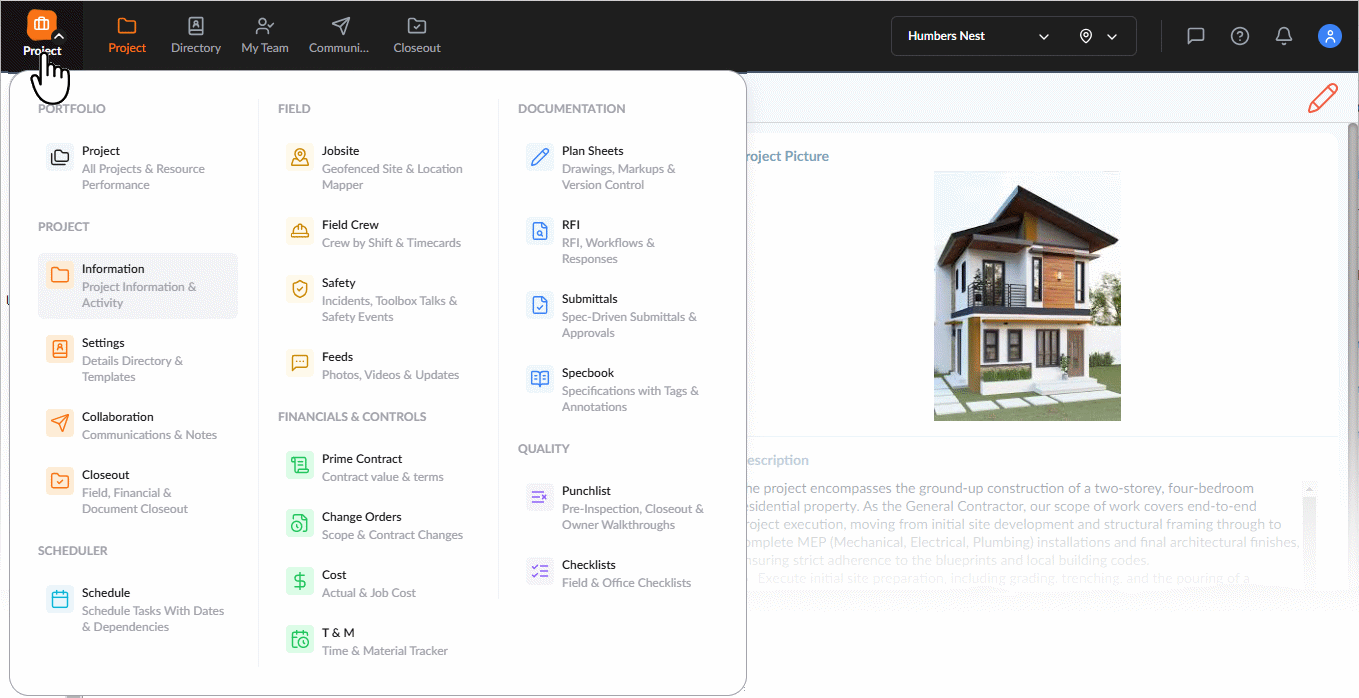Open the T & M tracker icon
Image resolution: width=1359 pixels, height=698 pixels.
click(300, 639)
